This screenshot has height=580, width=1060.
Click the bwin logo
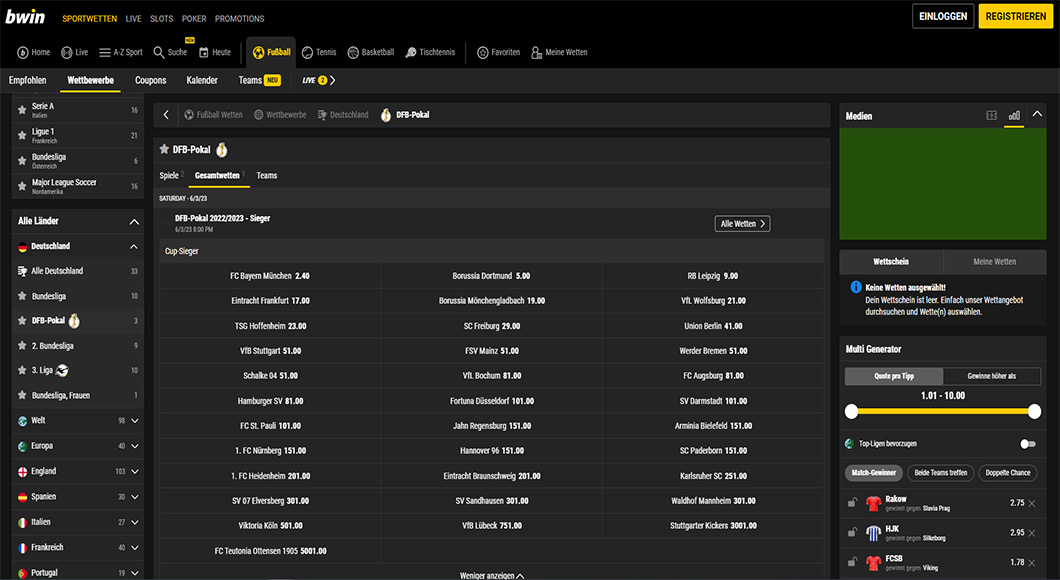(25, 16)
